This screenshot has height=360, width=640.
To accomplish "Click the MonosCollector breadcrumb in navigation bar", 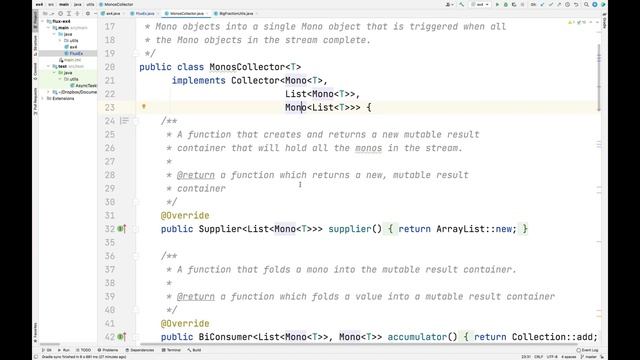I will 117,4.
